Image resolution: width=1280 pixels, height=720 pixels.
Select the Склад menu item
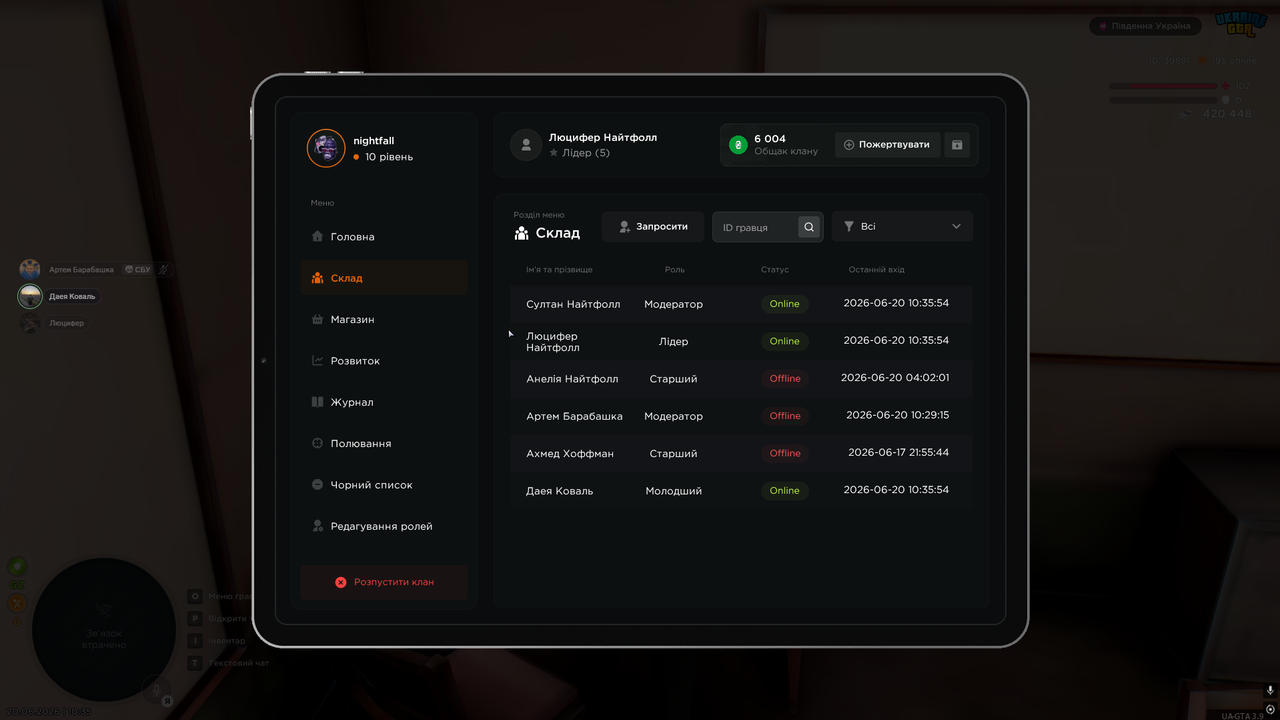[x=384, y=278]
